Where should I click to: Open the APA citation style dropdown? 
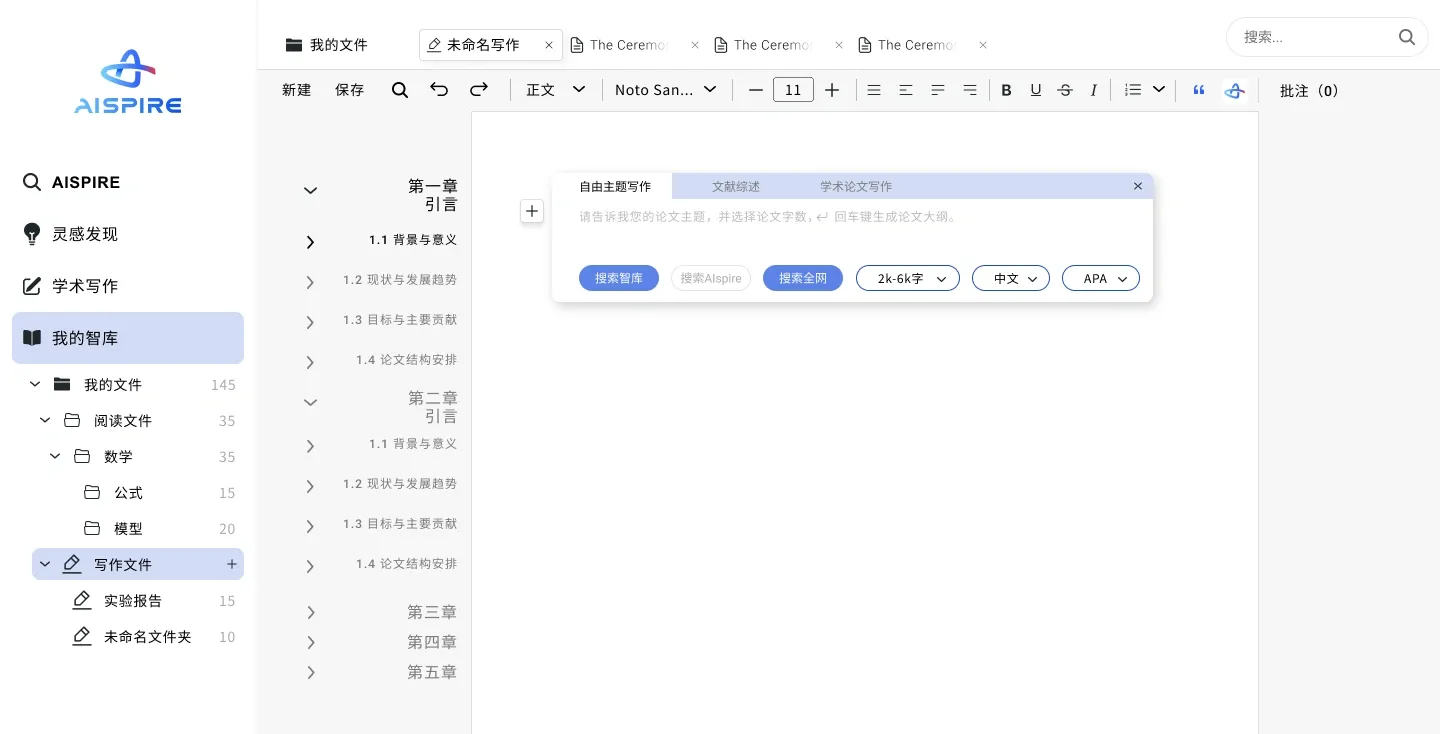pyautogui.click(x=1101, y=278)
